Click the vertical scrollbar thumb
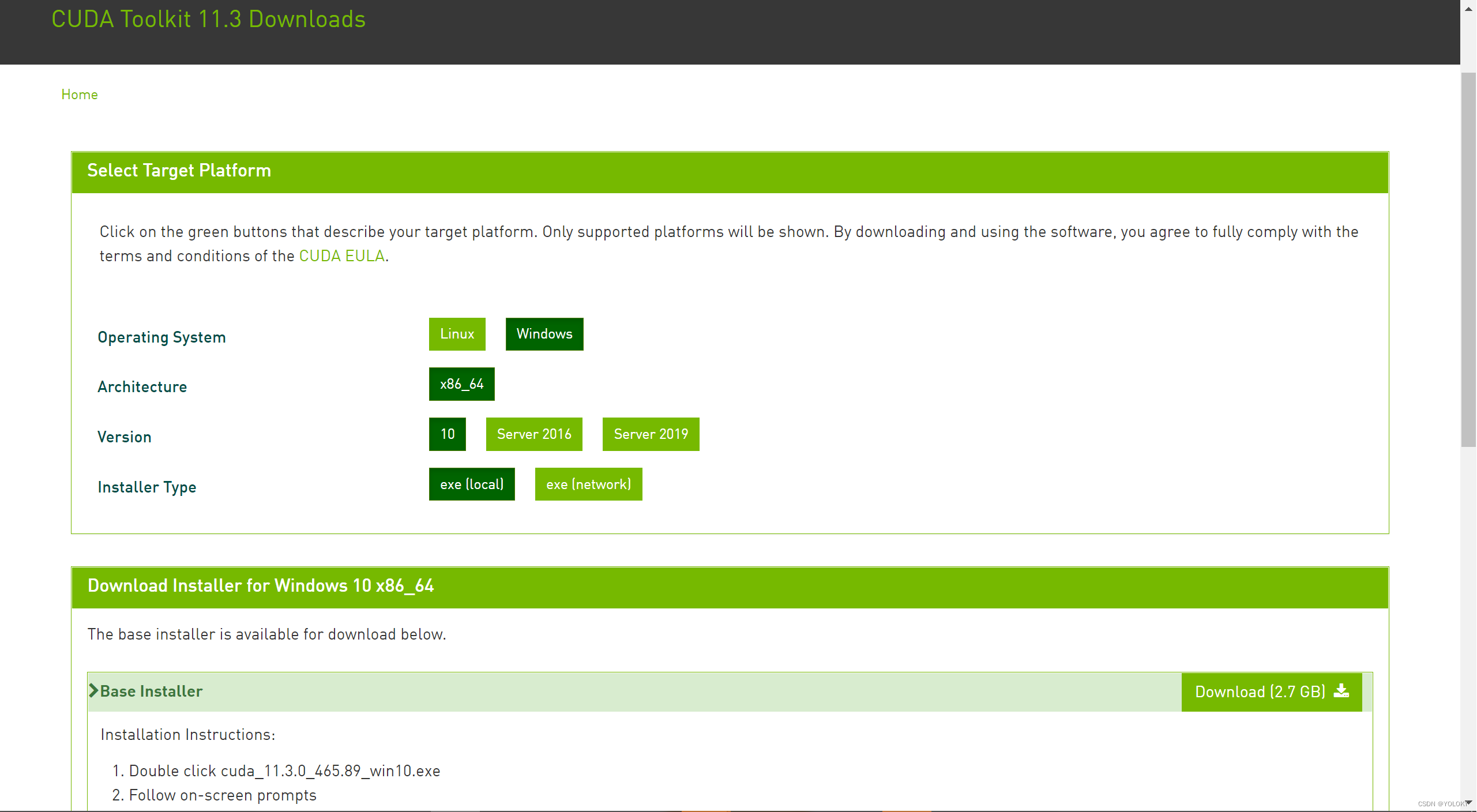The height and width of the screenshot is (812, 1477). click(x=1468, y=260)
